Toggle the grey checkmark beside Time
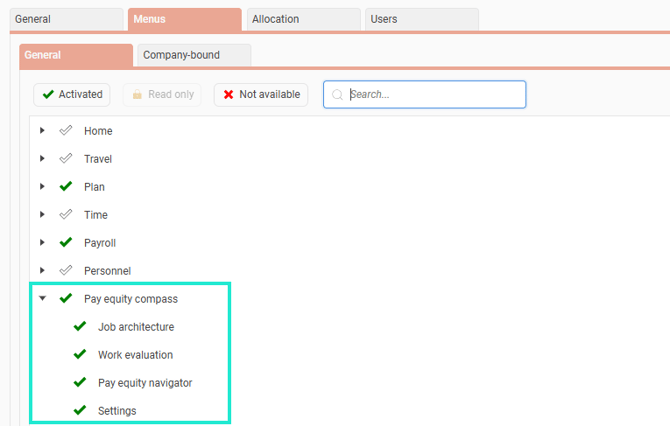The width and height of the screenshot is (670, 426). point(66,214)
